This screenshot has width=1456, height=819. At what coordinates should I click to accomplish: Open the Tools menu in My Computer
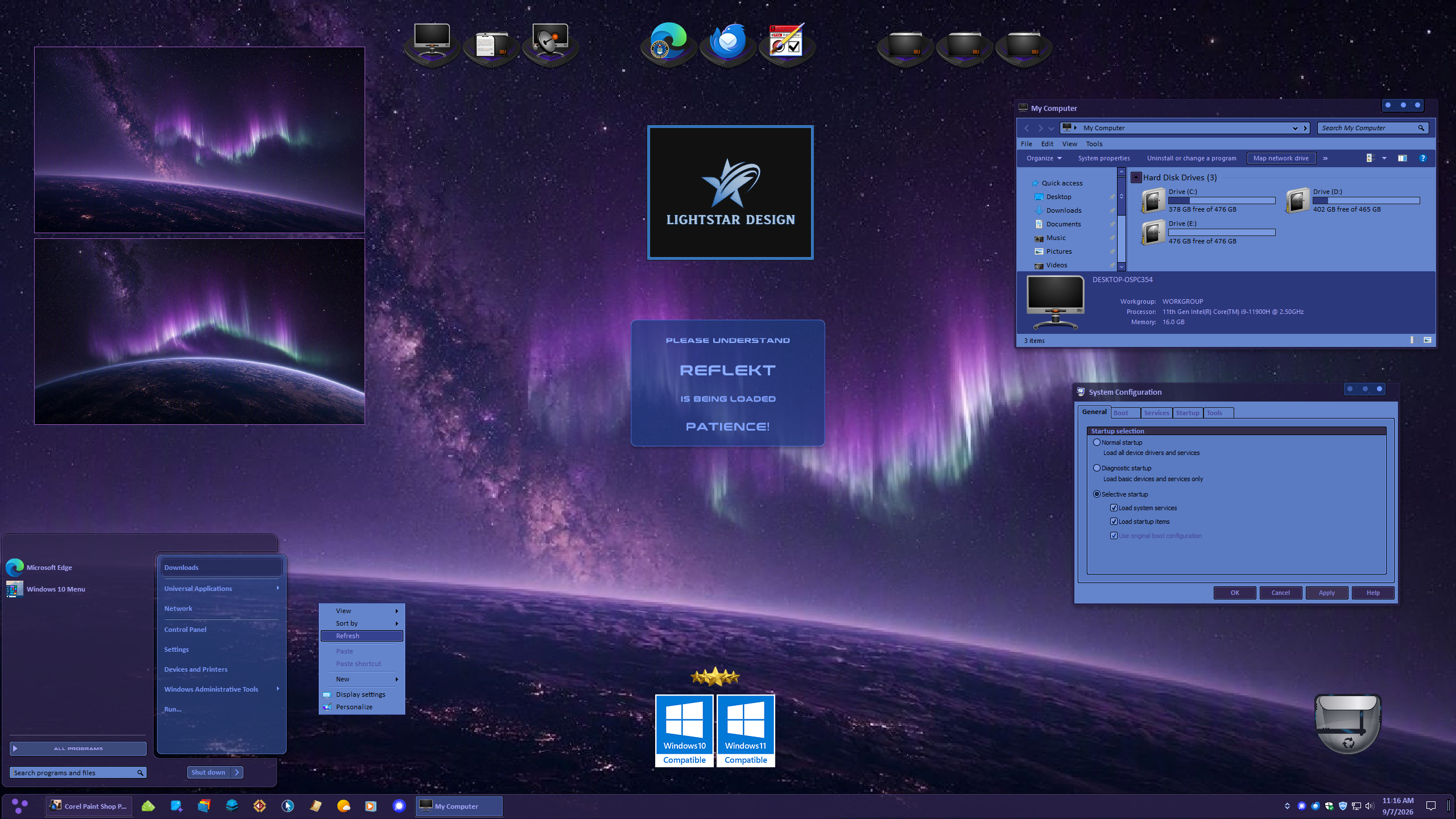tap(1094, 144)
